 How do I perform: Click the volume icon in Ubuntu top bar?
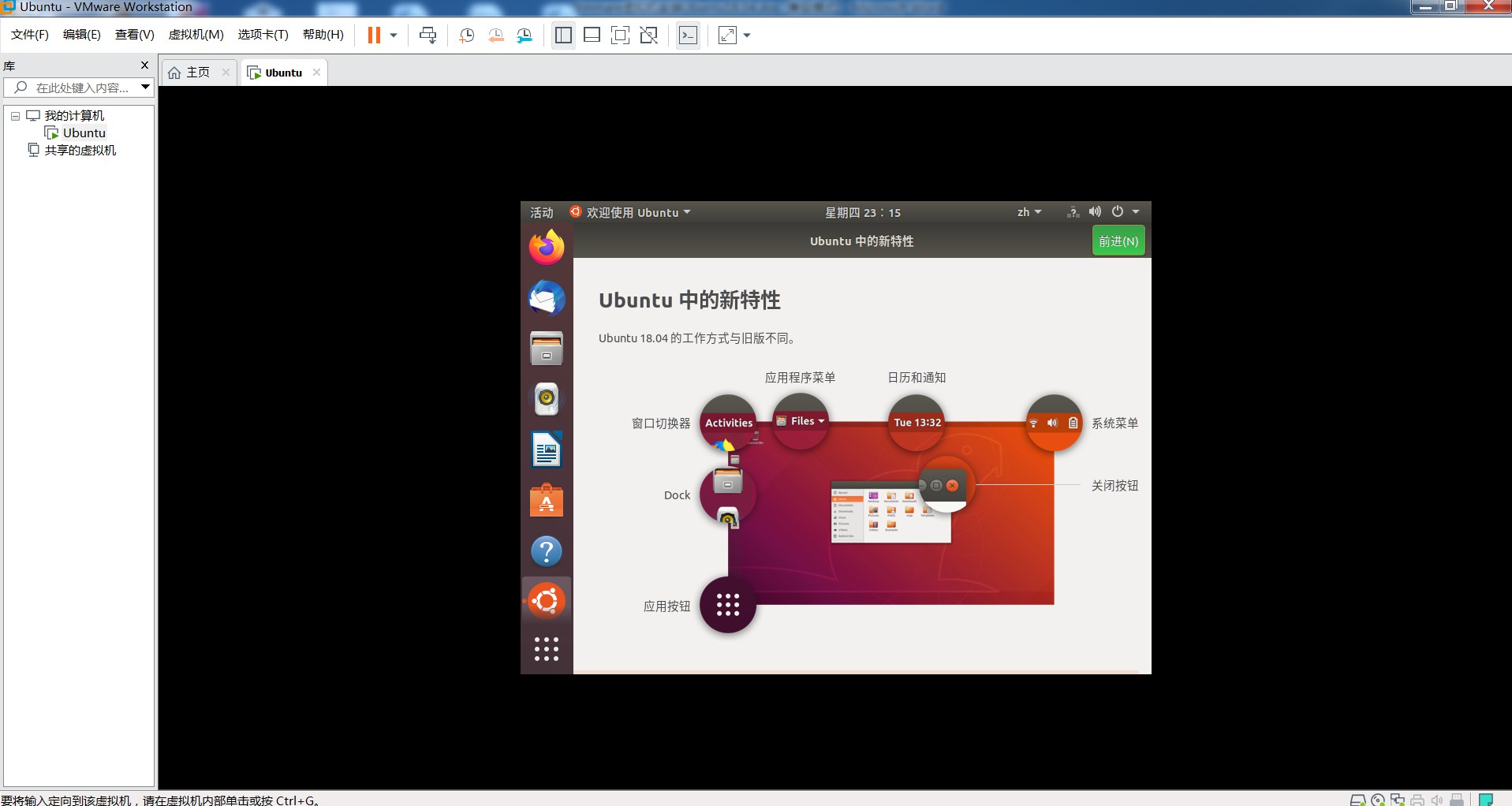pos(1095,213)
